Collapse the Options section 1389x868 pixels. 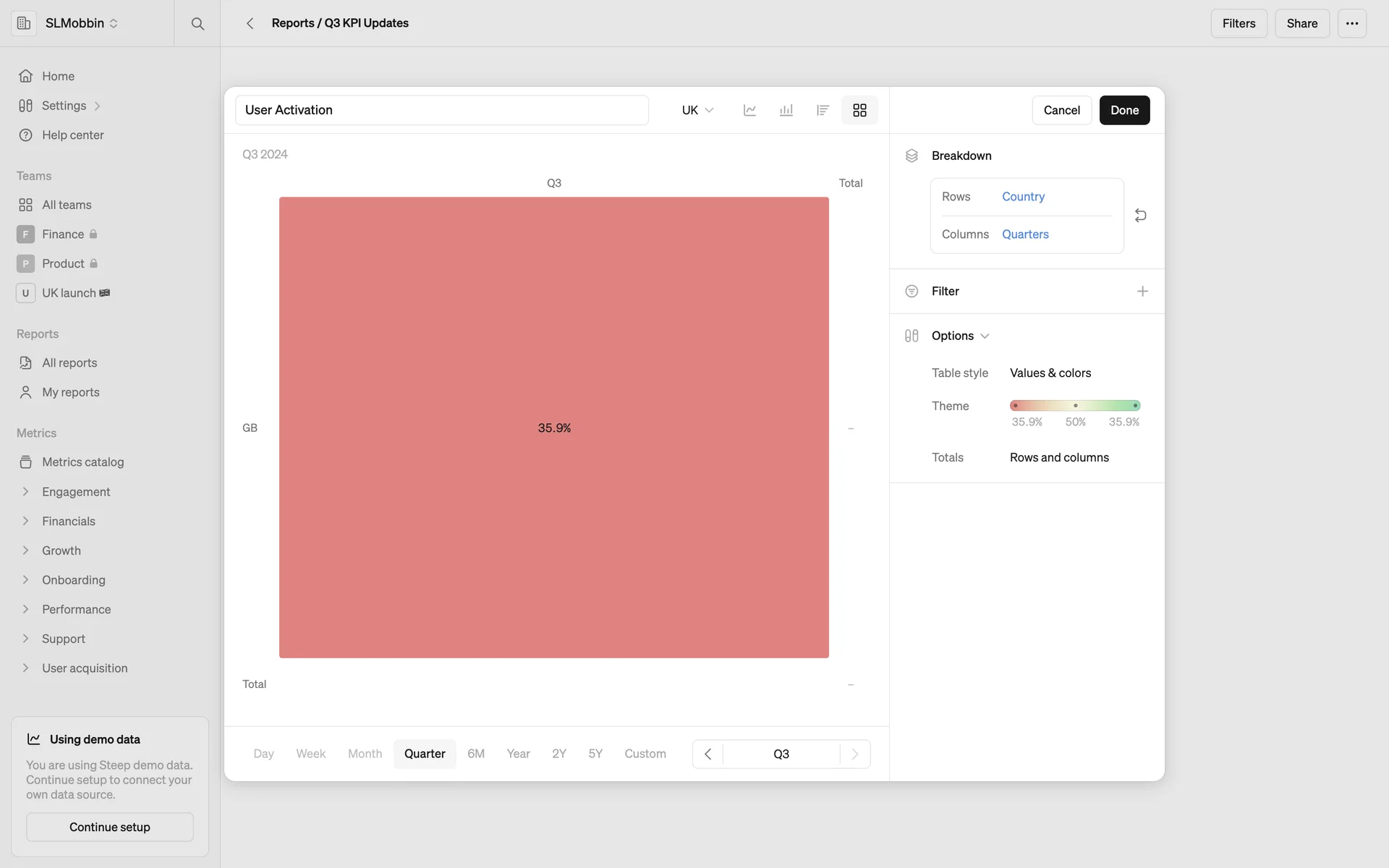(961, 336)
